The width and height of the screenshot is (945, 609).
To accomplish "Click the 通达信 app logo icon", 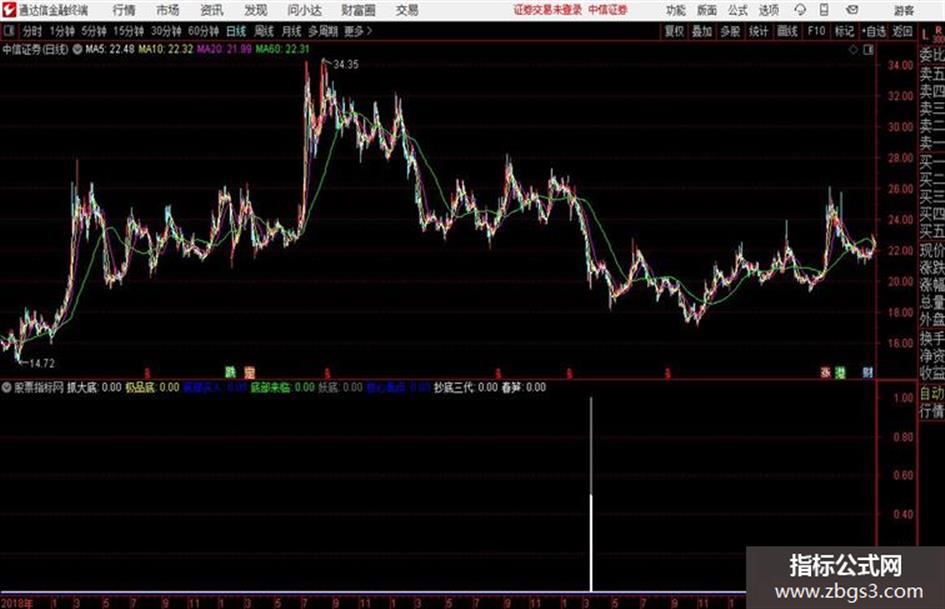I will (9, 10).
